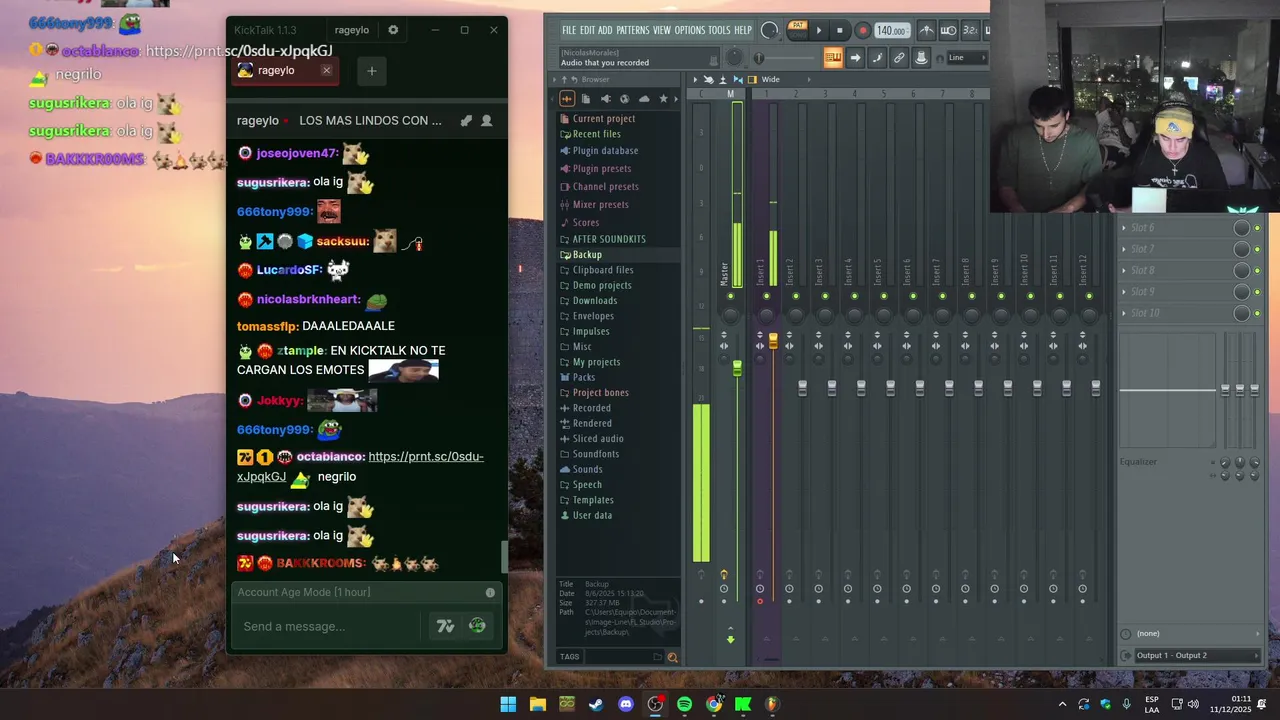
Task: Switch to PAT pattern mode
Action: 797,26
